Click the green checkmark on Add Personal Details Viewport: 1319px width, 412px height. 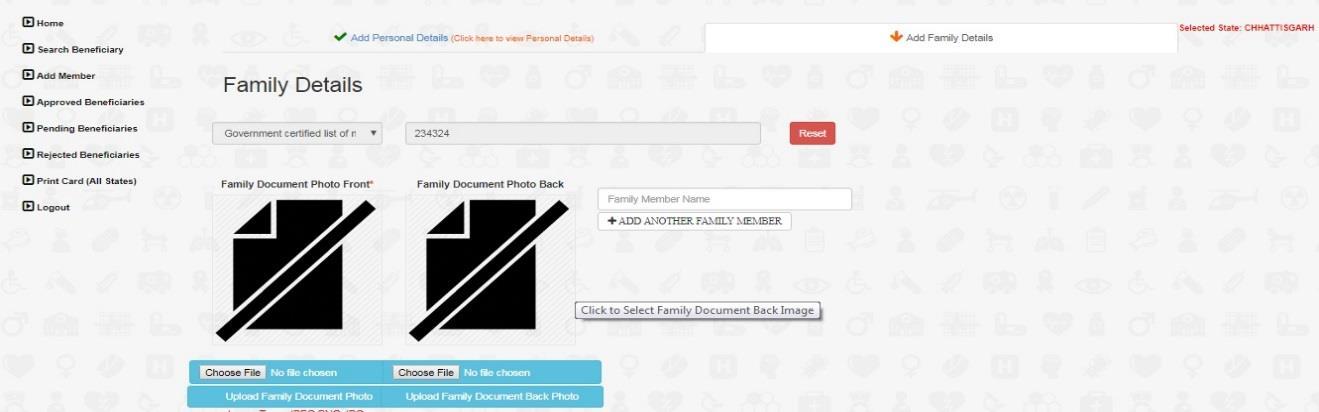pyautogui.click(x=340, y=37)
